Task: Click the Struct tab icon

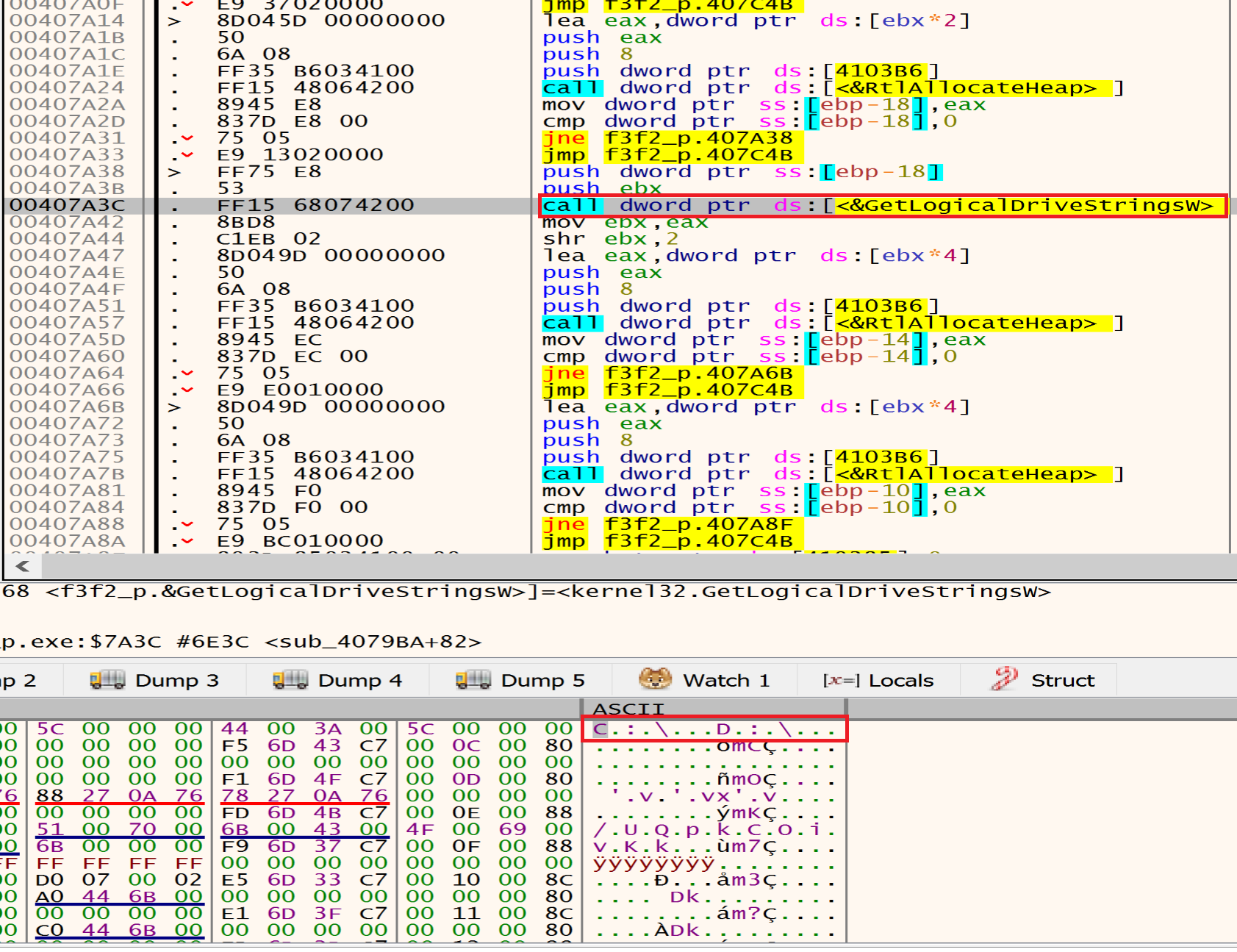Action: pyautogui.click(x=1004, y=679)
